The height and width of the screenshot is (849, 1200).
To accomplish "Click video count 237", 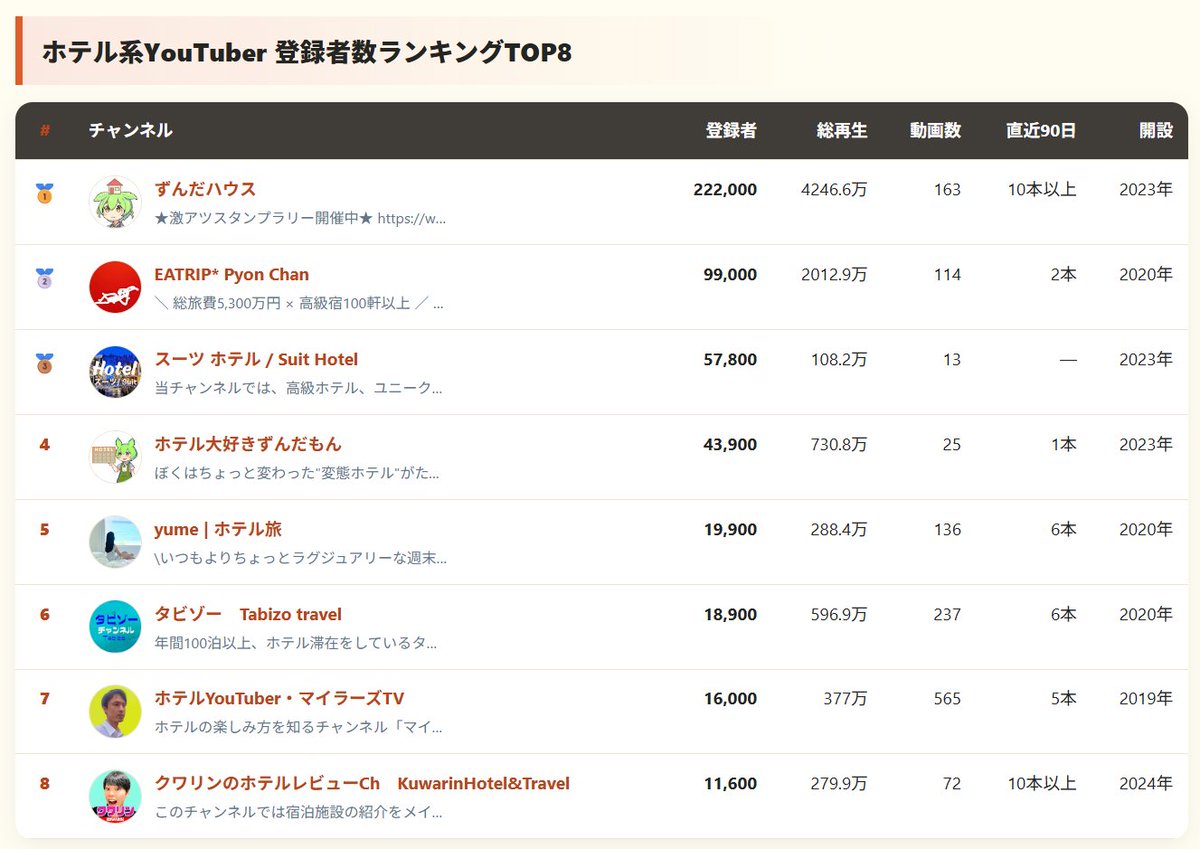I will click(x=947, y=614).
